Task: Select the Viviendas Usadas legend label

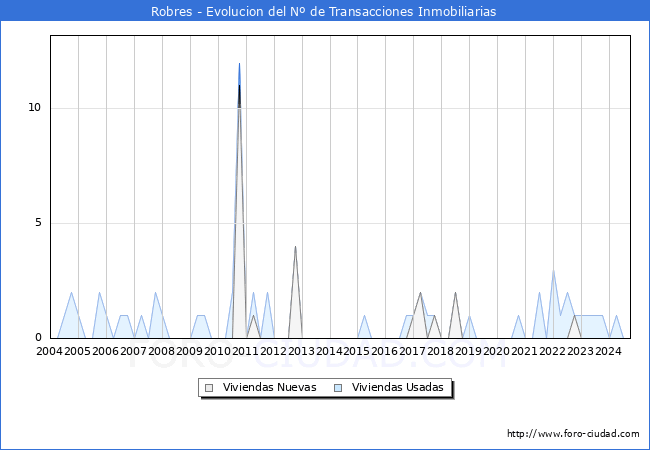Action: click(x=398, y=387)
